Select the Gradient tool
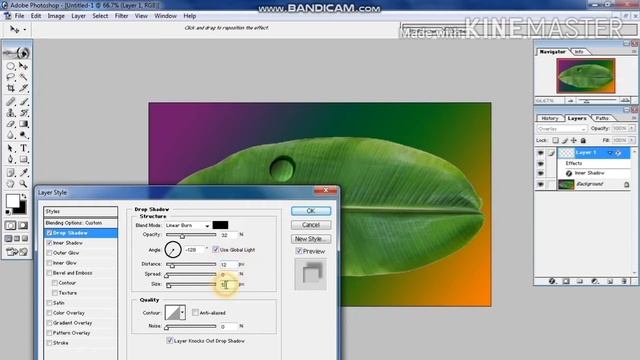Screen dimensions: 640x360 pyautogui.click(x=23, y=124)
